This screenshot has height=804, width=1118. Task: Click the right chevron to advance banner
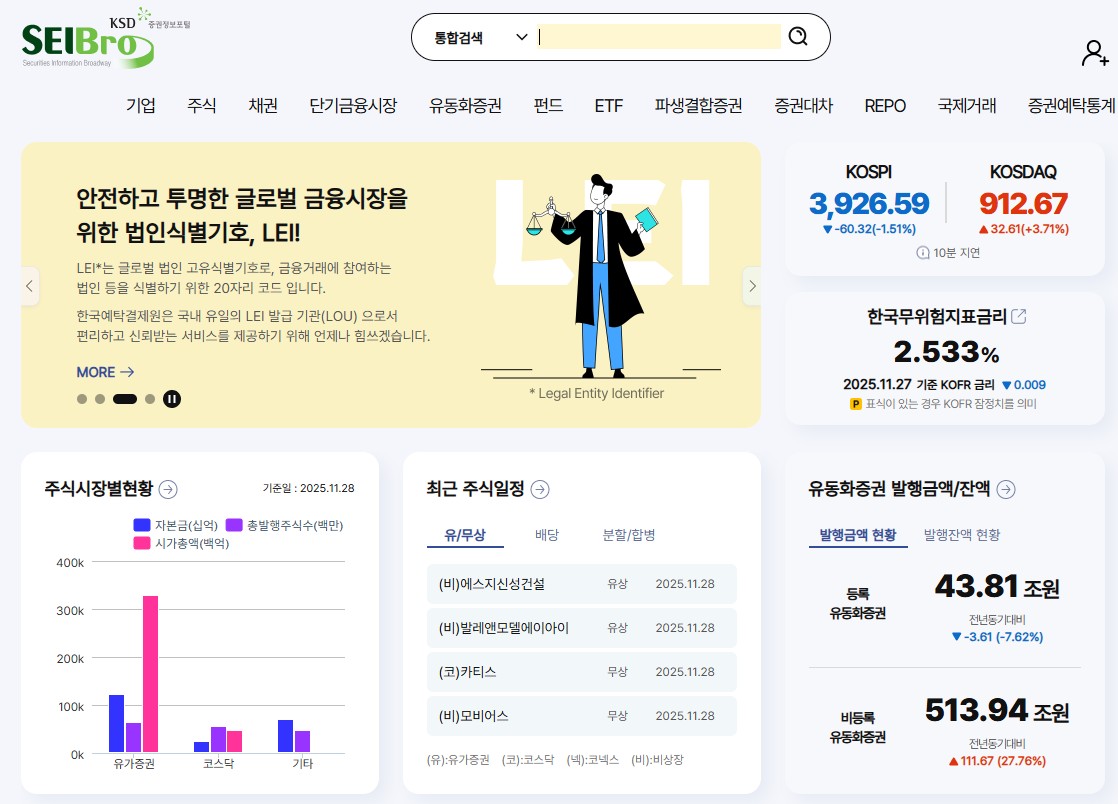751,286
